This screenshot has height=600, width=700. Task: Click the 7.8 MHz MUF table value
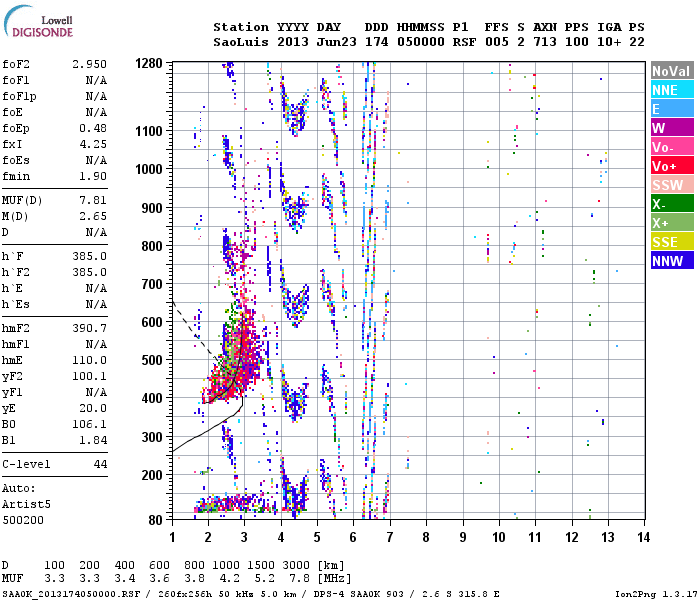point(300,579)
